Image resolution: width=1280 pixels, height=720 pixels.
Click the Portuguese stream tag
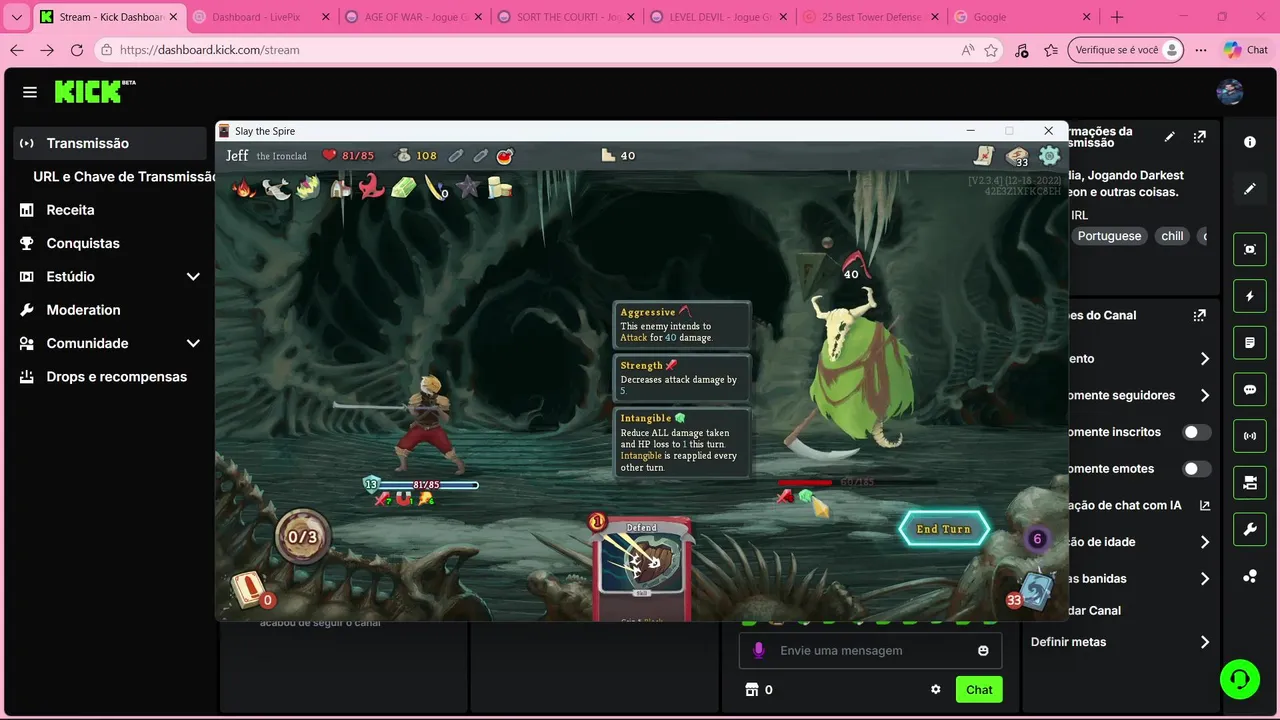(x=1109, y=236)
